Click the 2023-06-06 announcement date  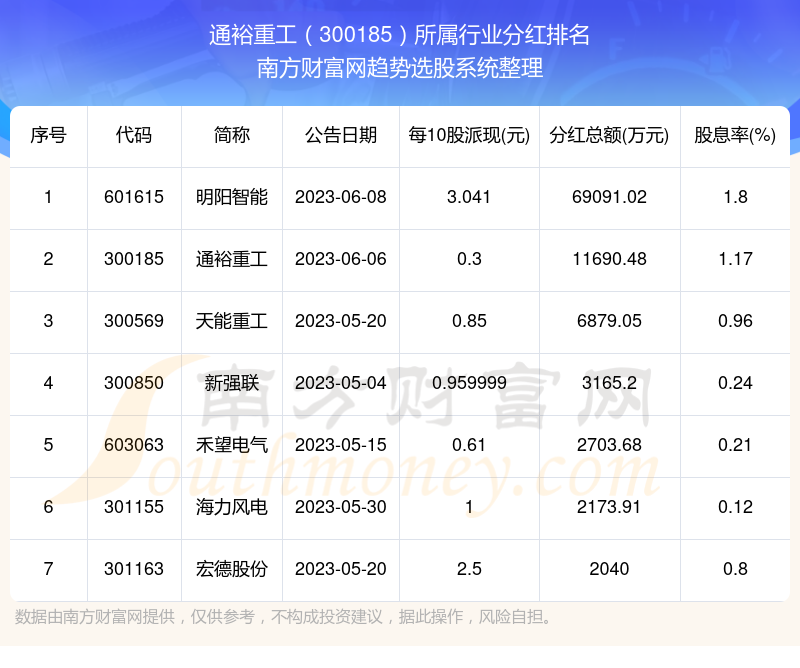tap(339, 260)
